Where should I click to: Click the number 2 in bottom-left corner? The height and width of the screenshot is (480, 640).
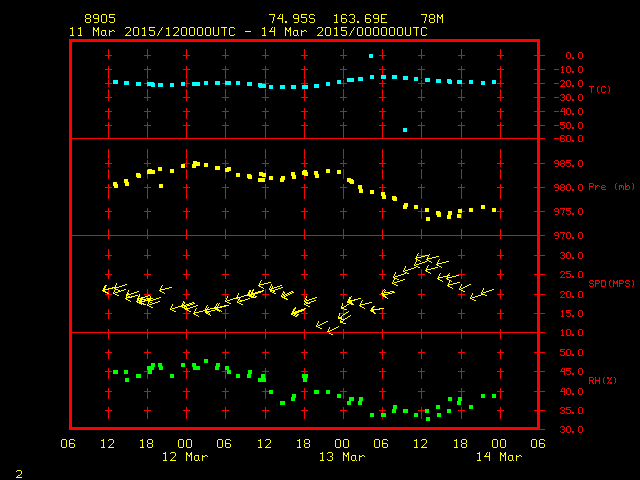(18, 471)
